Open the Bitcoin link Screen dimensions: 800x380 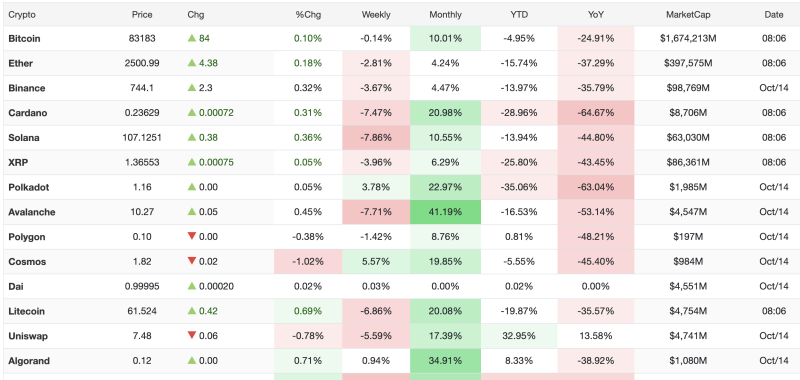click(24, 38)
